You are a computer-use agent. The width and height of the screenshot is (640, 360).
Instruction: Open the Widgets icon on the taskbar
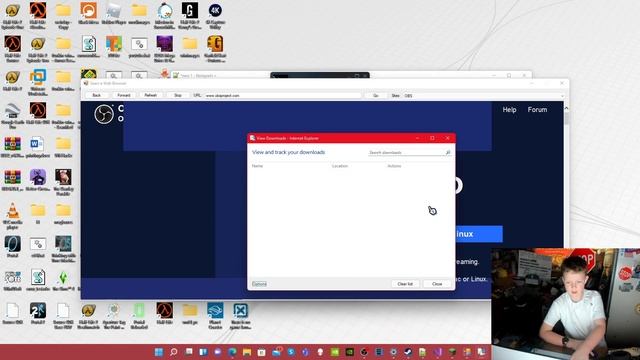[x=203, y=352]
